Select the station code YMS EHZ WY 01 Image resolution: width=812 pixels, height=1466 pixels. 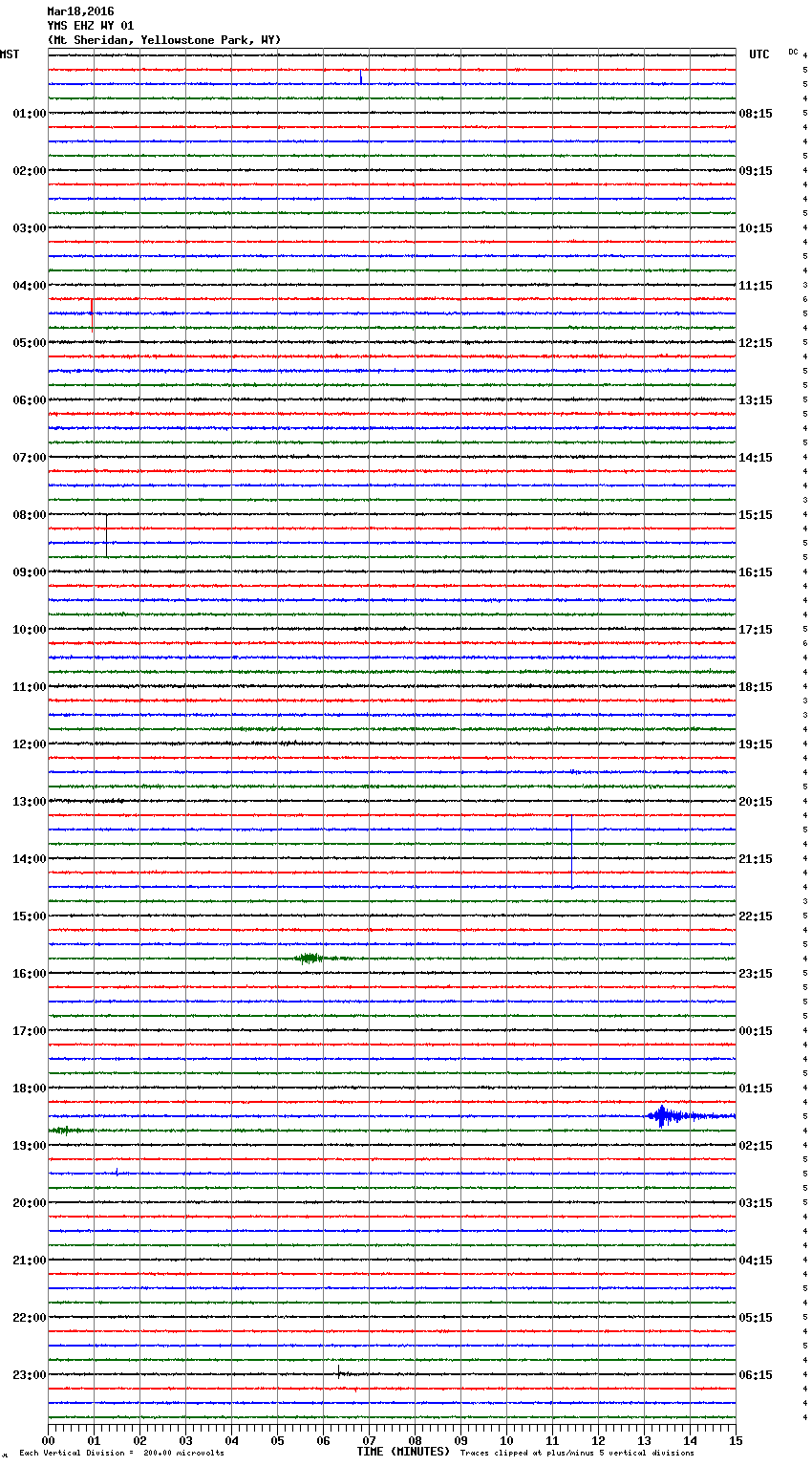(x=91, y=26)
